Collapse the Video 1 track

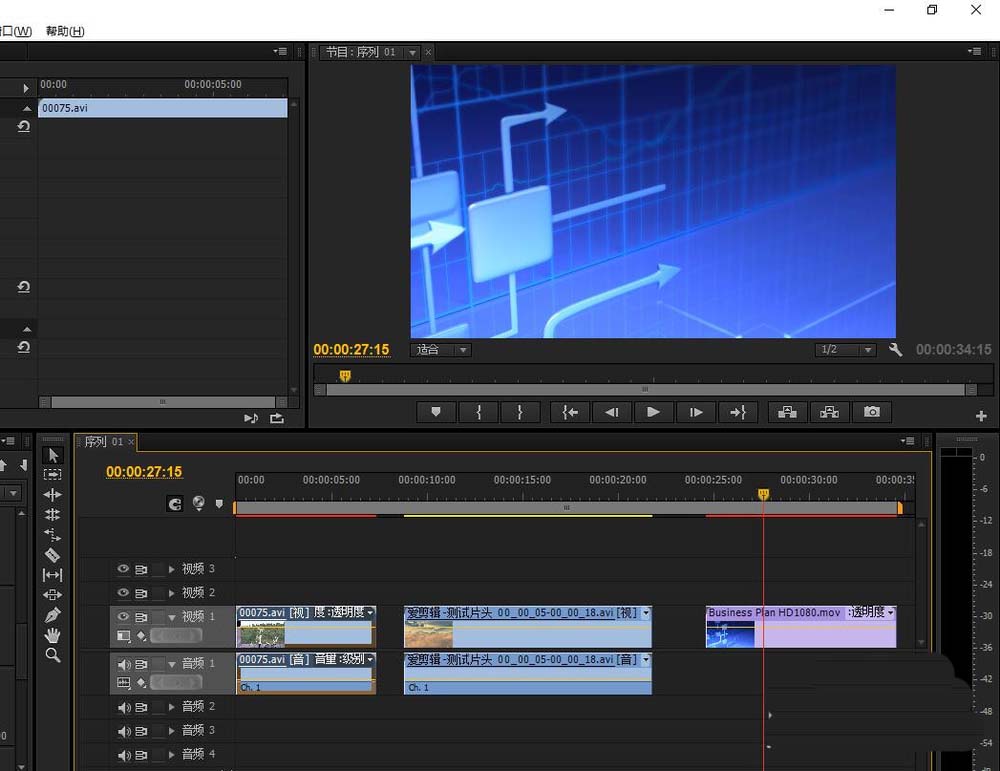point(172,617)
